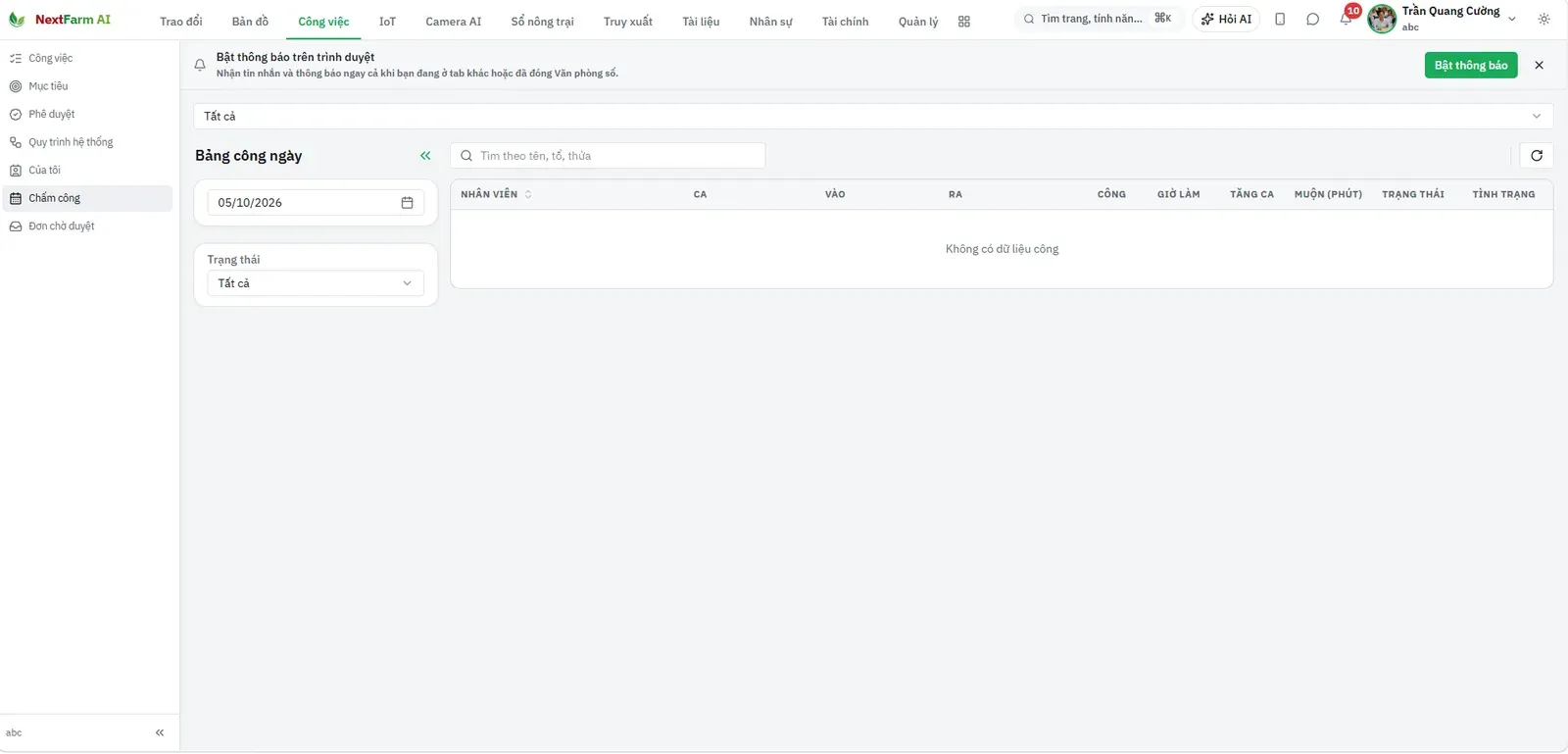The image size is (1568, 754).
Task: Open notifications bell with the 10 badge
Action: pos(1347,18)
